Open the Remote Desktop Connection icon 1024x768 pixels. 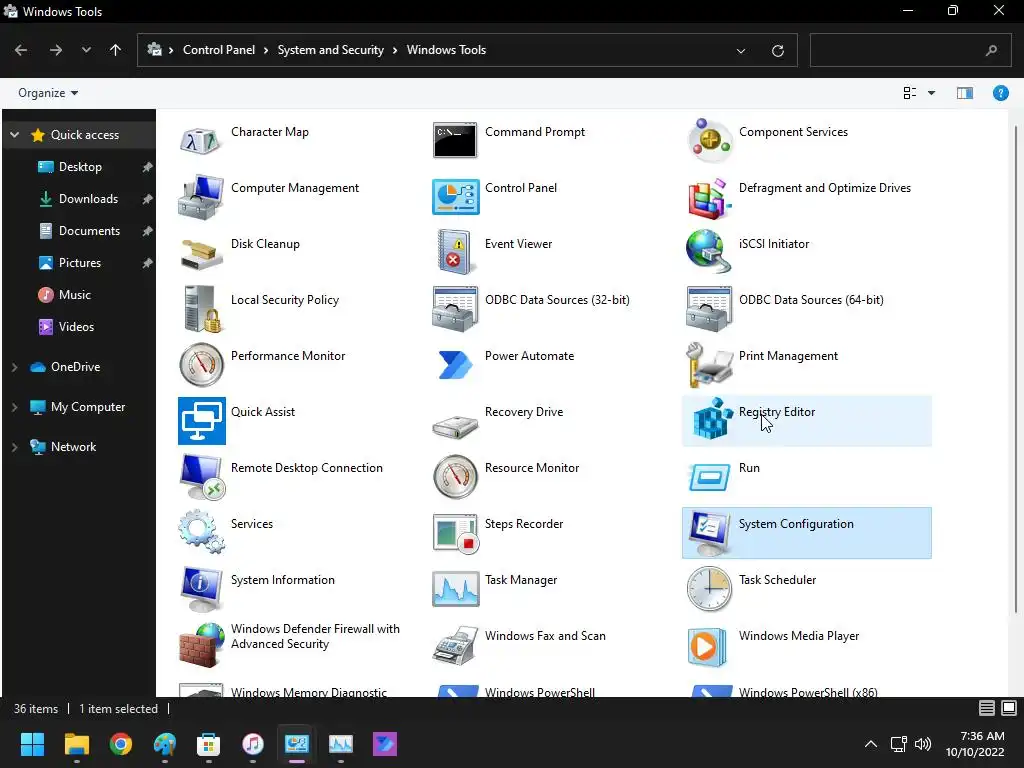[x=201, y=477]
